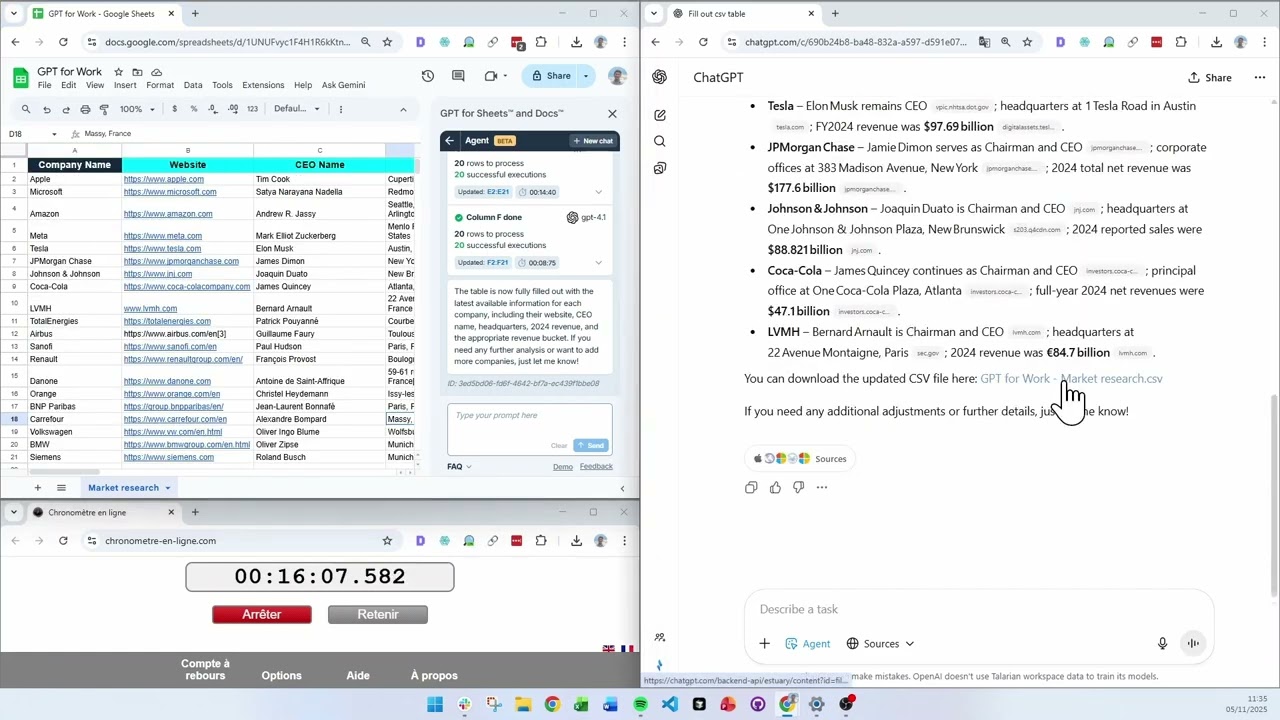Viewport: 1280px width, 720px height.
Task: Click the Meet video call icon in Sheets
Action: click(x=491, y=76)
